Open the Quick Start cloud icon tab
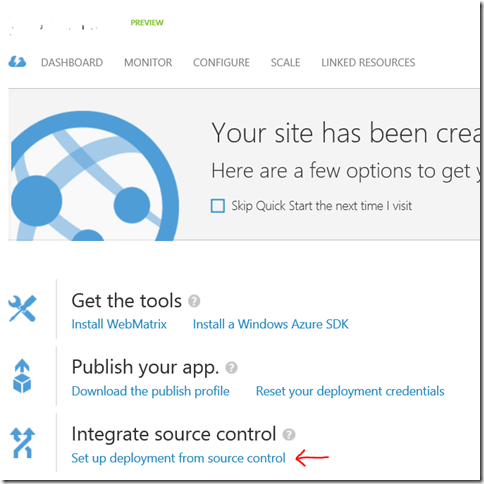The image size is (484, 484). (x=17, y=62)
